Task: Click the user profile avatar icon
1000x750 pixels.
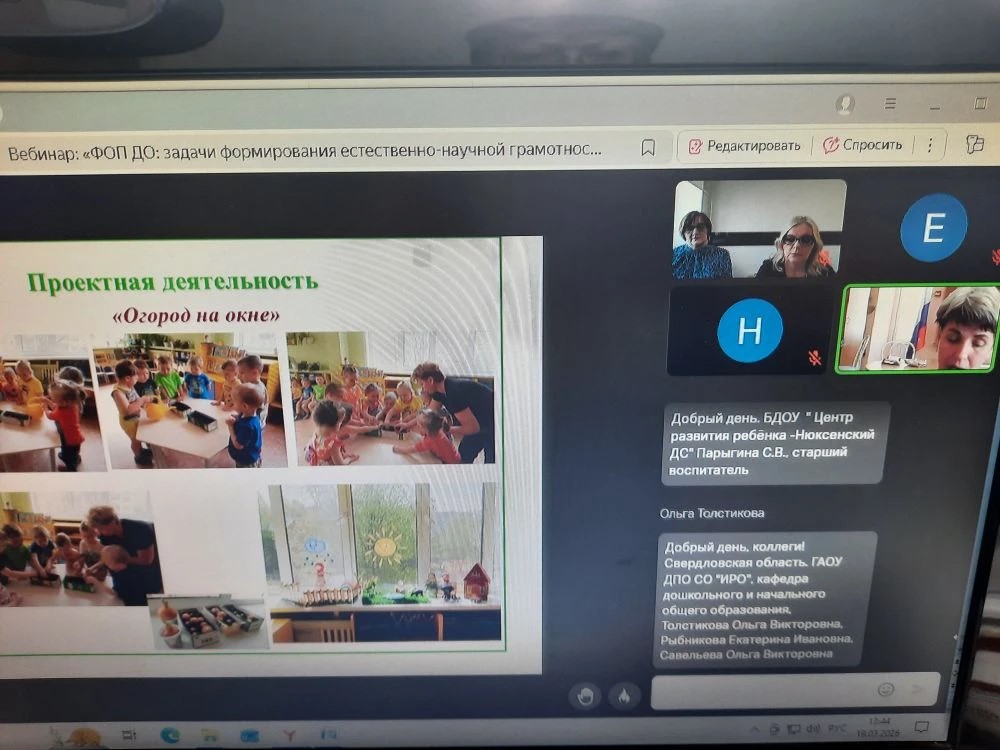Action: pyautogui.click(x=845, y=104)
